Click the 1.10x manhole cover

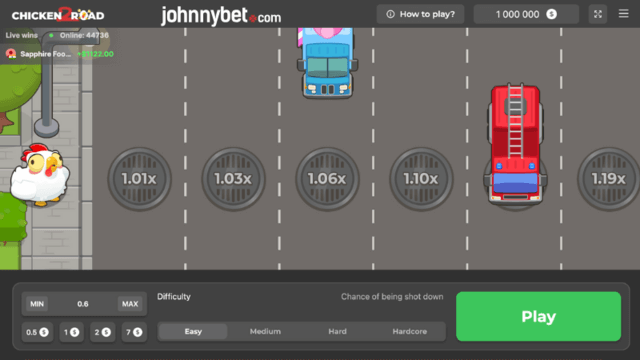[x=421, y=179]
